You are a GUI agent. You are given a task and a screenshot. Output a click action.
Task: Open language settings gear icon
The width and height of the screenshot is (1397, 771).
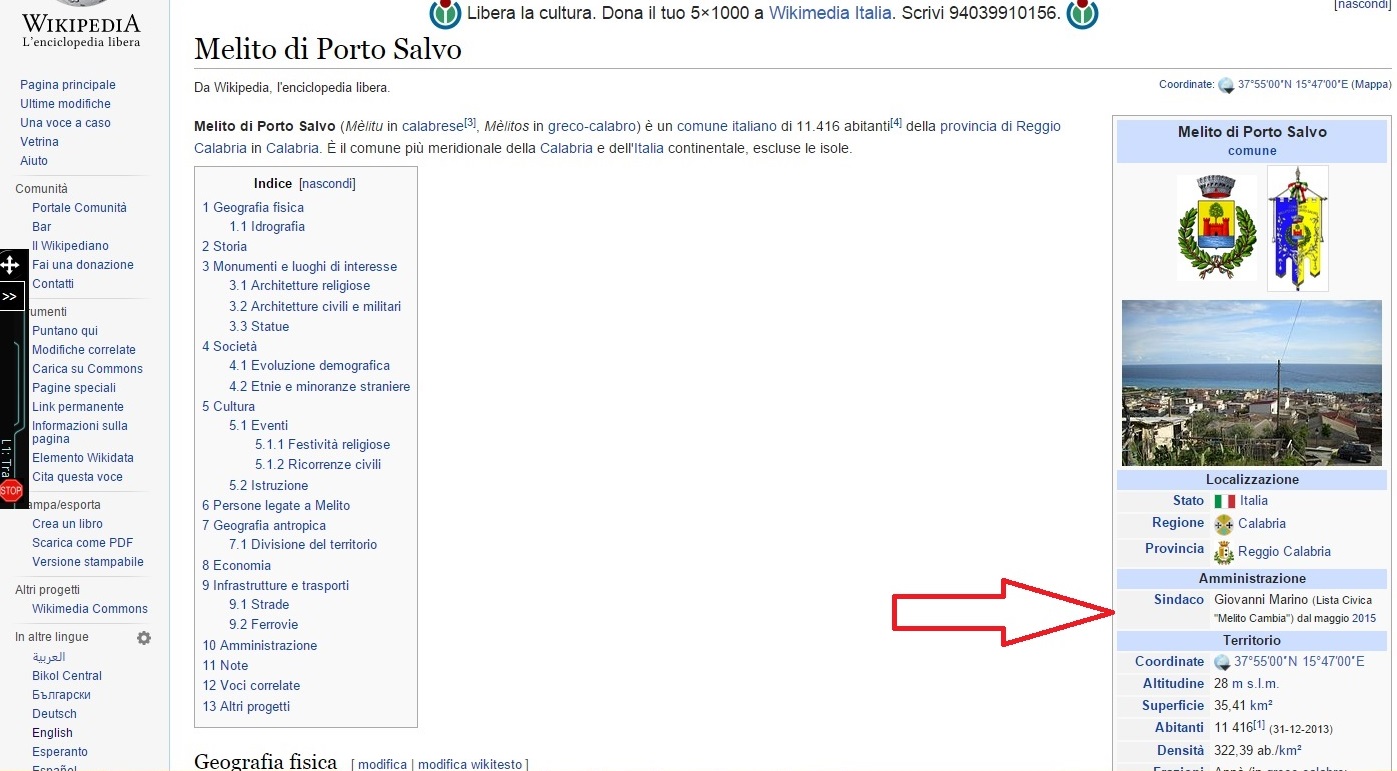coord(144,638)
